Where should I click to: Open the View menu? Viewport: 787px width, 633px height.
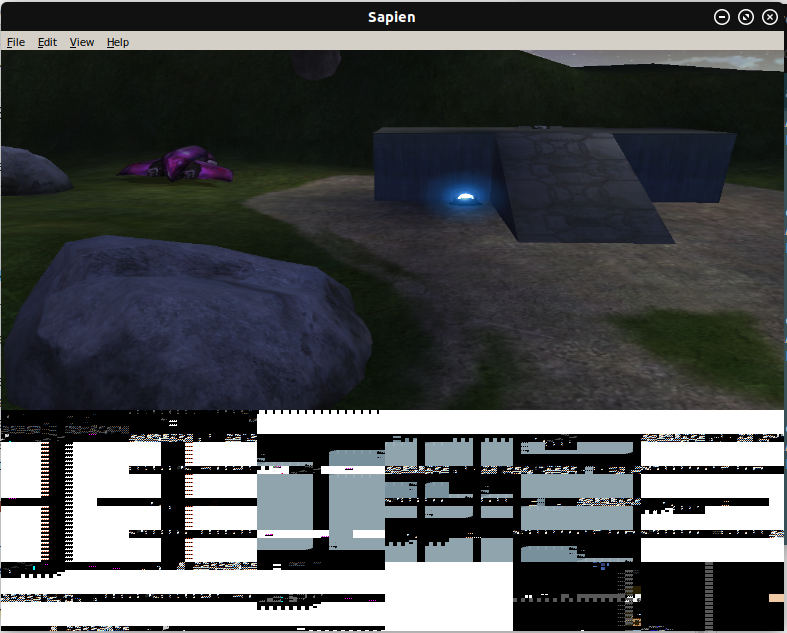tap(81, 42)
